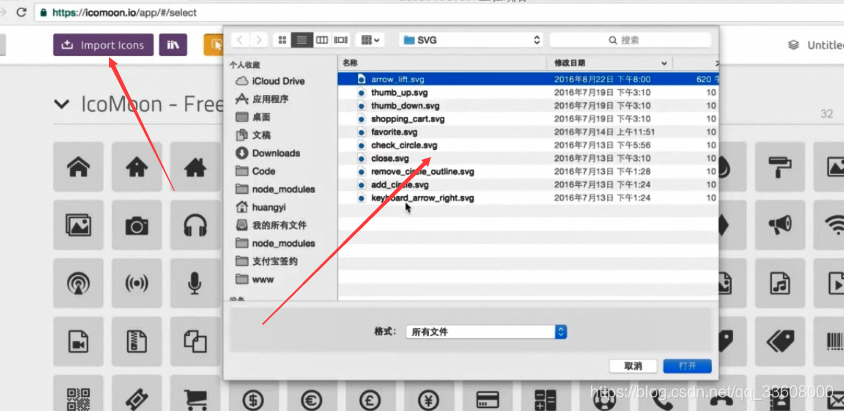Open the 格式 所有文件 format dropdown
This screenshot has height=411, width=844.
(486, 332)
